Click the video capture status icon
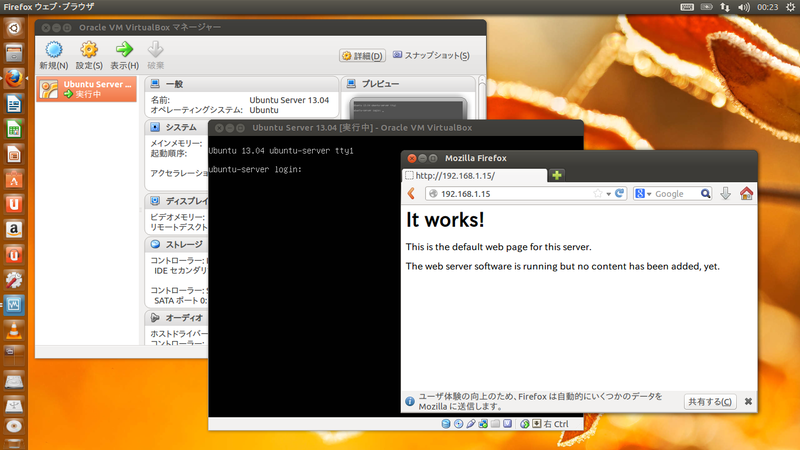 [507, 424]
